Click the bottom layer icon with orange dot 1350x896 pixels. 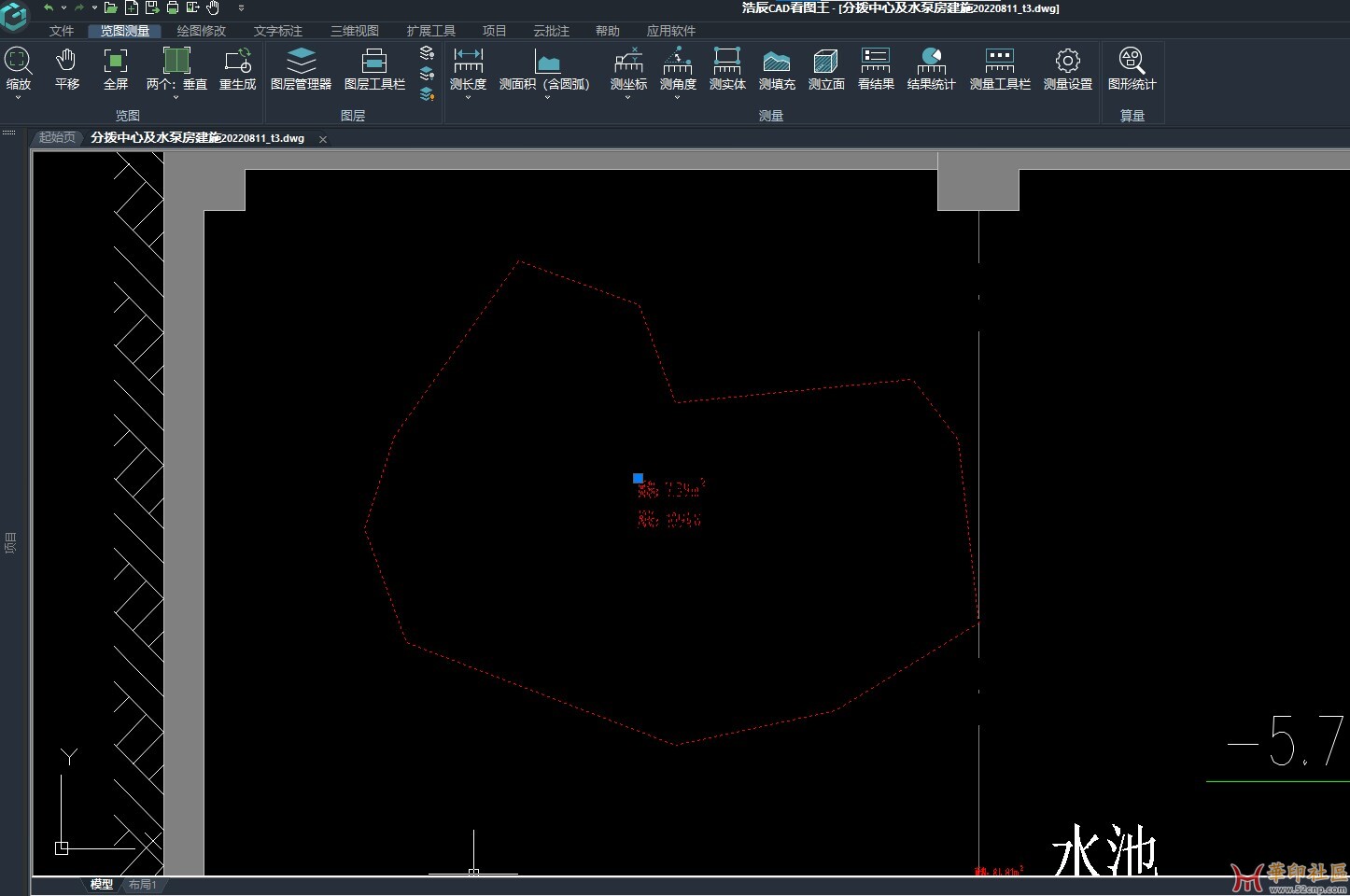pyautogui.click(x=427, y=94)
